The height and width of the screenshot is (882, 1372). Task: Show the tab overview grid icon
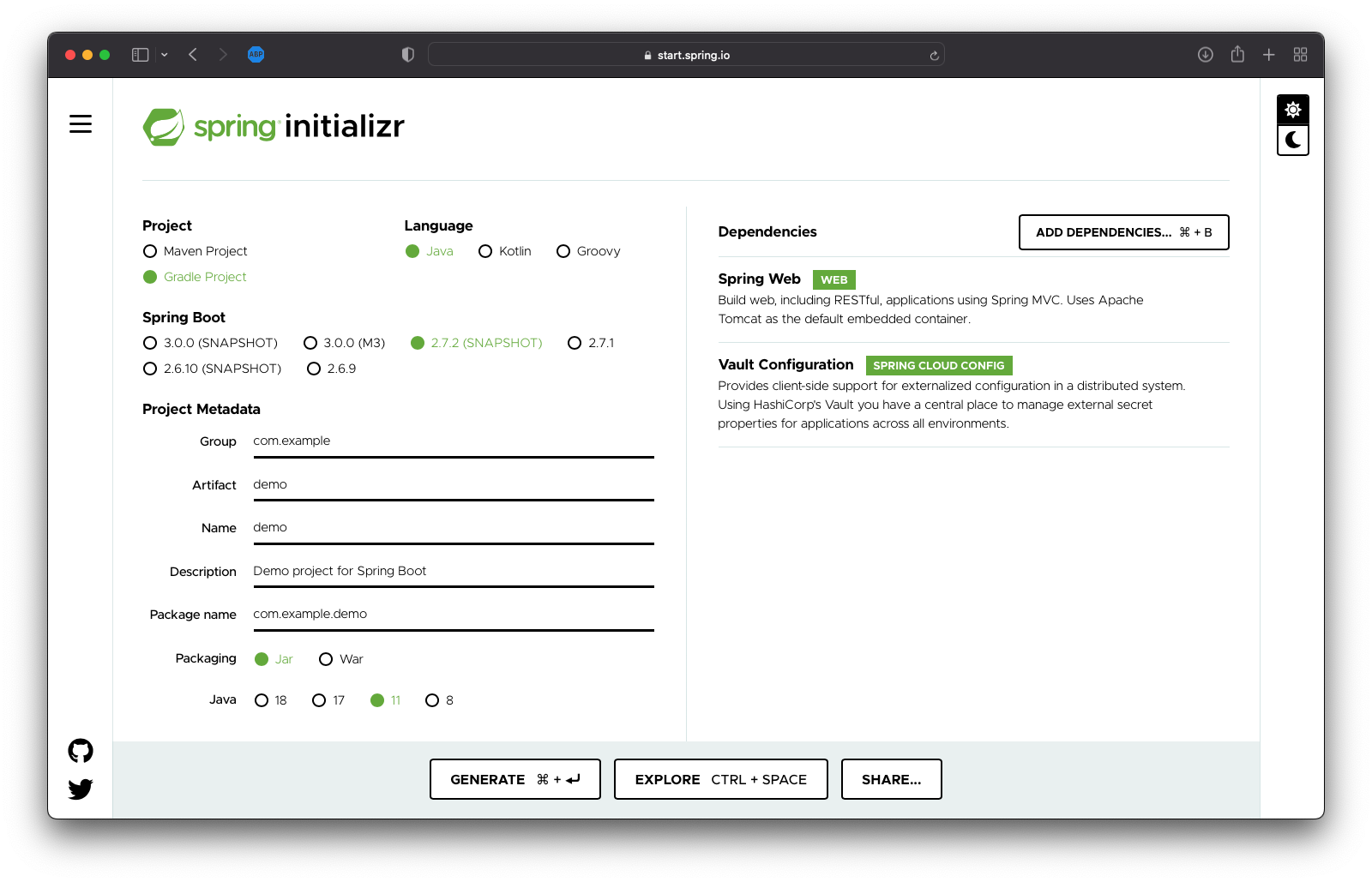click(x=1301, y=55)
